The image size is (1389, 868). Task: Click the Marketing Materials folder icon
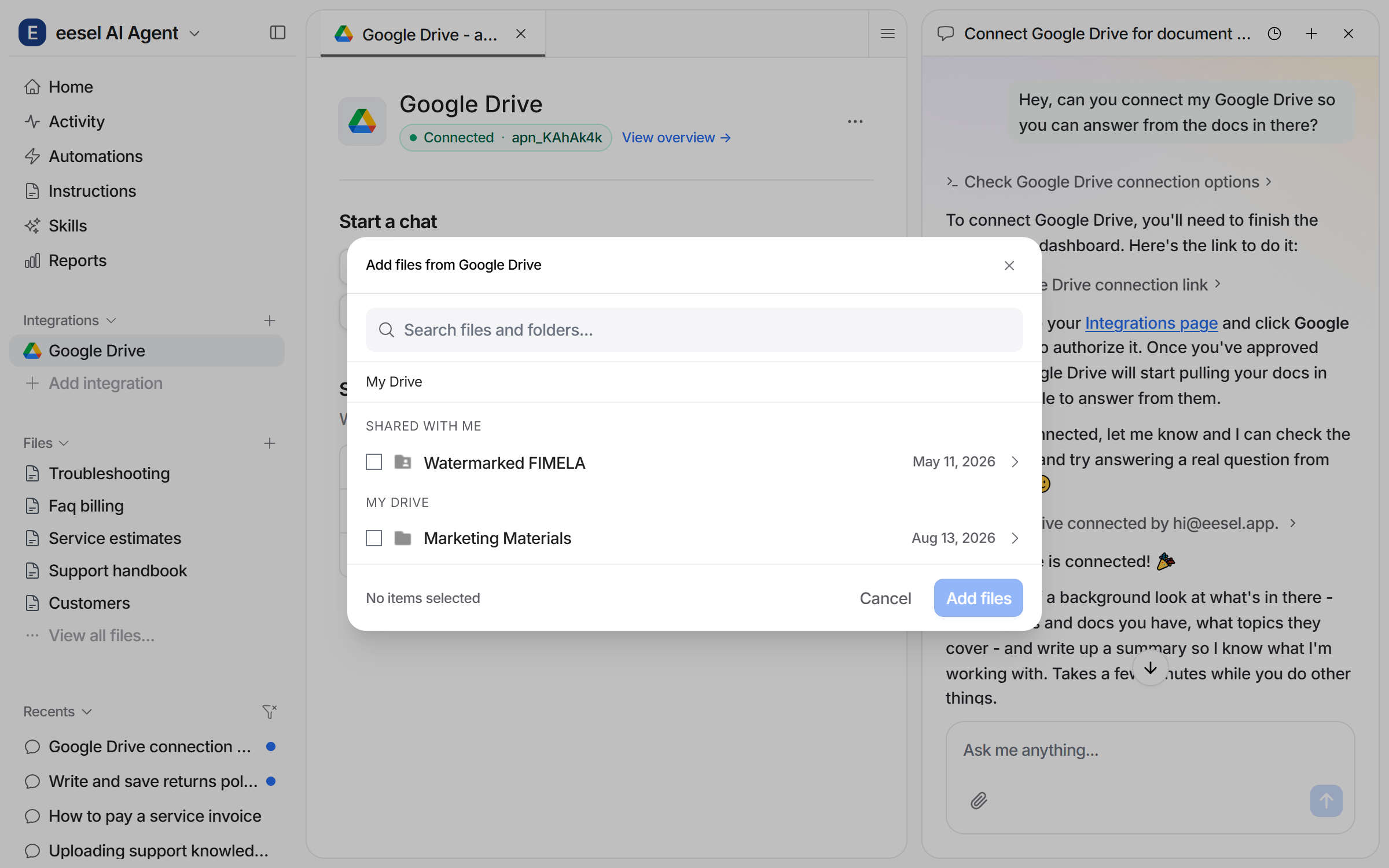point(403,538)
